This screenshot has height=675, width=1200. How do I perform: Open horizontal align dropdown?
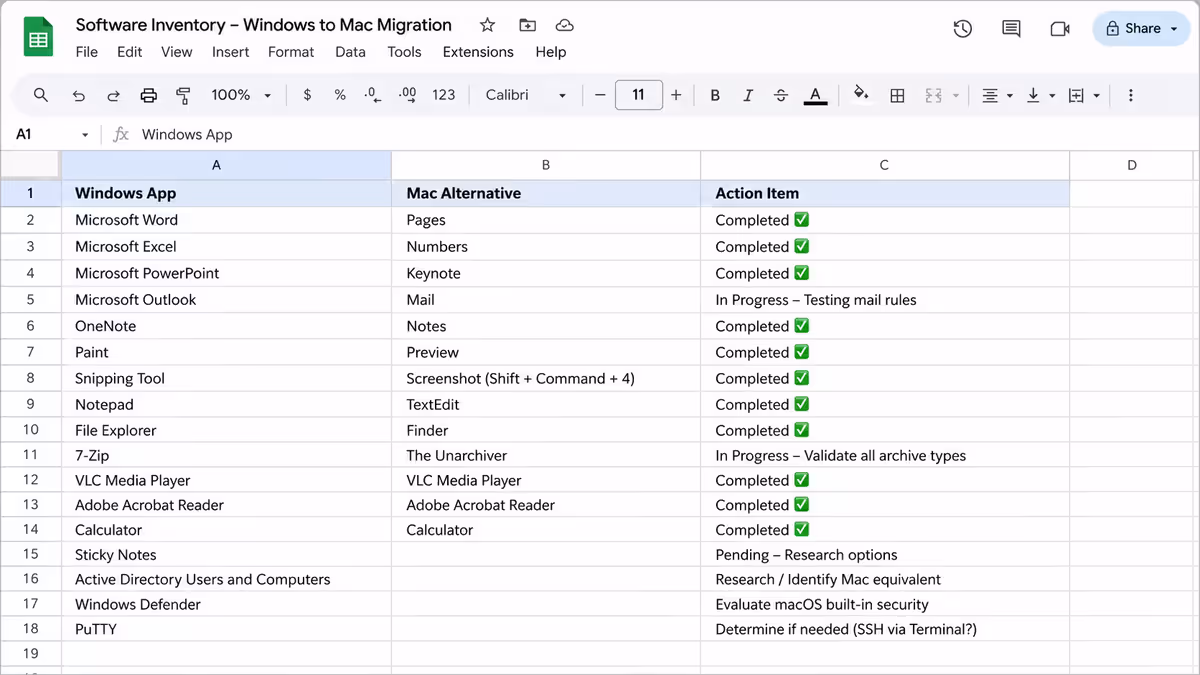click(996, 95)
